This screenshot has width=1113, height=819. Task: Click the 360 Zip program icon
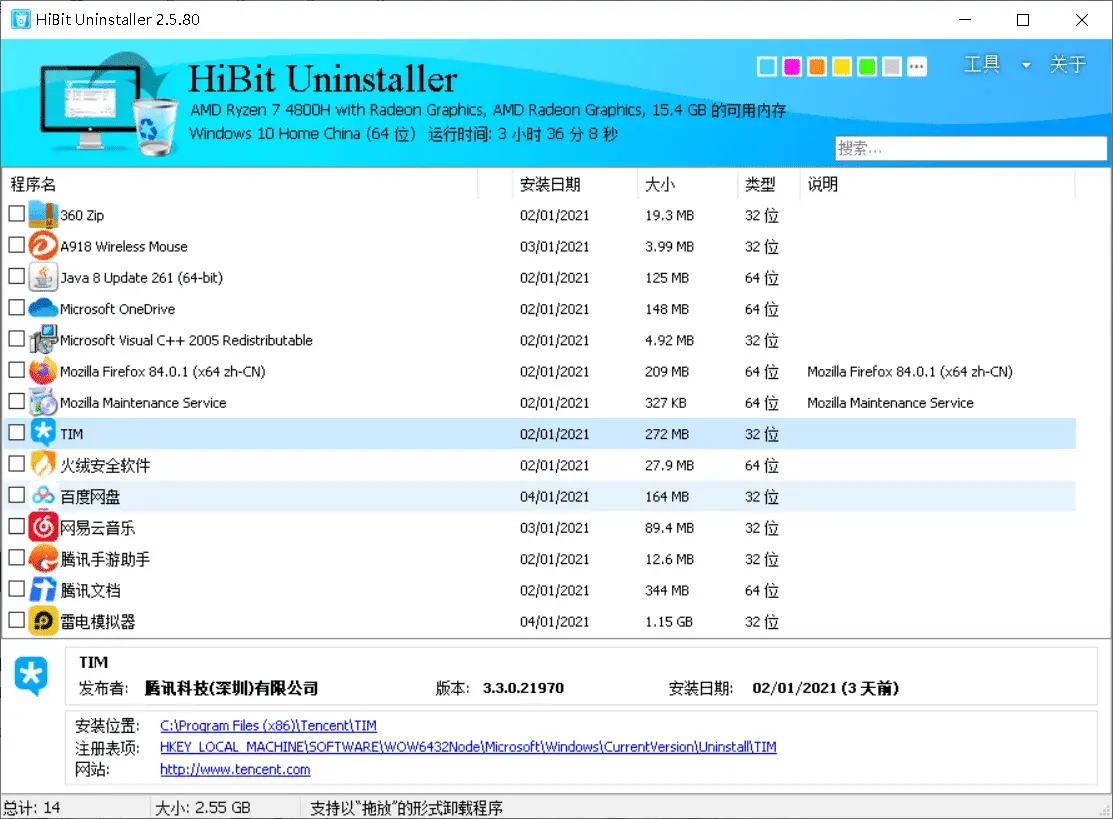(43, 214)
